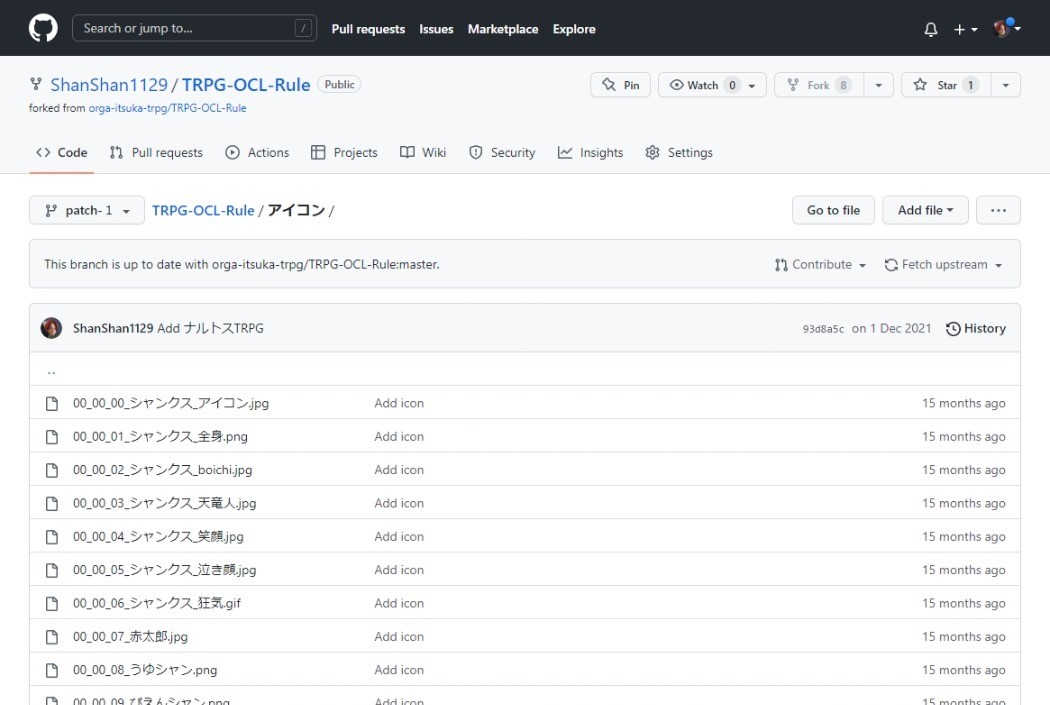This screenshot has height=705, width=1050.
Task: Open the user profile avatar menu
Action: [1006, 29]
